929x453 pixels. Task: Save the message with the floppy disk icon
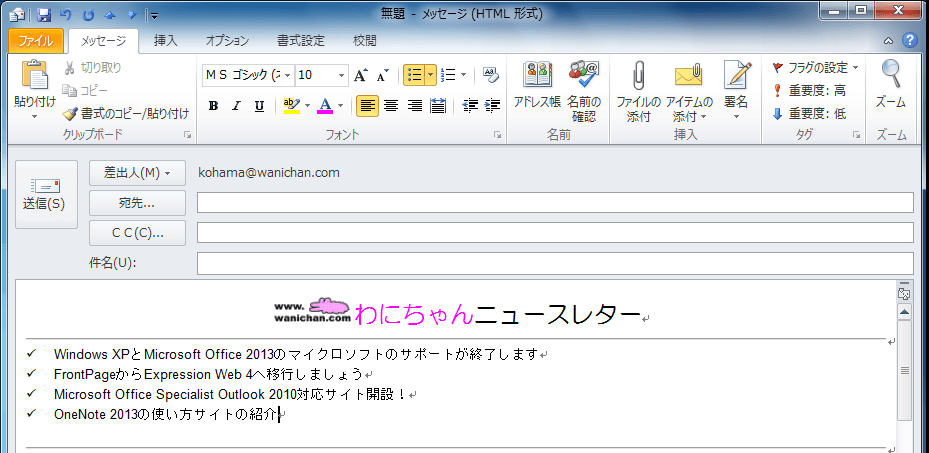43,14
